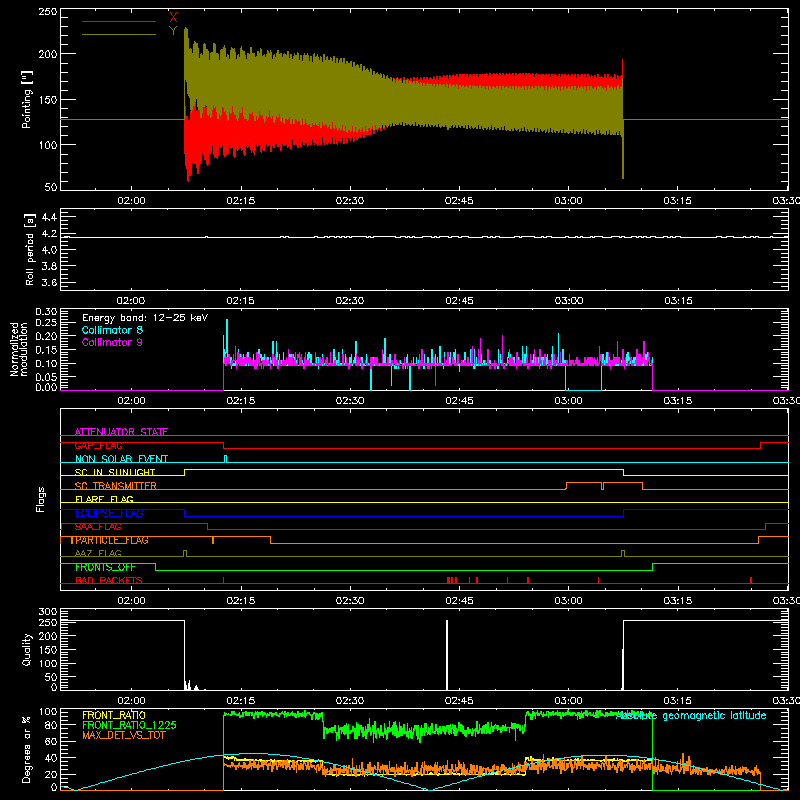Image resolution: width=800 pixels, height=800 pixels.
Task: Click the 'Flags' vertical axis title
Action: (40, 499)
